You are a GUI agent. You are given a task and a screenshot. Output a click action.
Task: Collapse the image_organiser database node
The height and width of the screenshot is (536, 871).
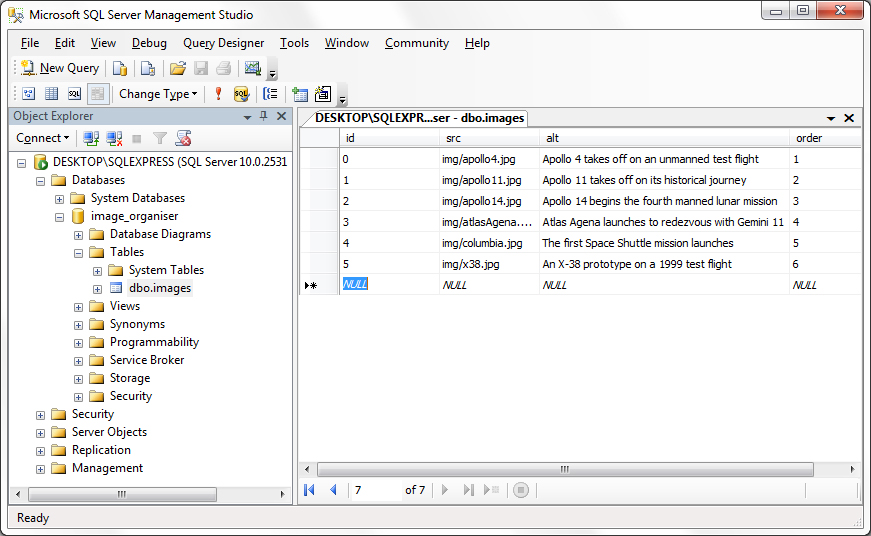(59, 217)
